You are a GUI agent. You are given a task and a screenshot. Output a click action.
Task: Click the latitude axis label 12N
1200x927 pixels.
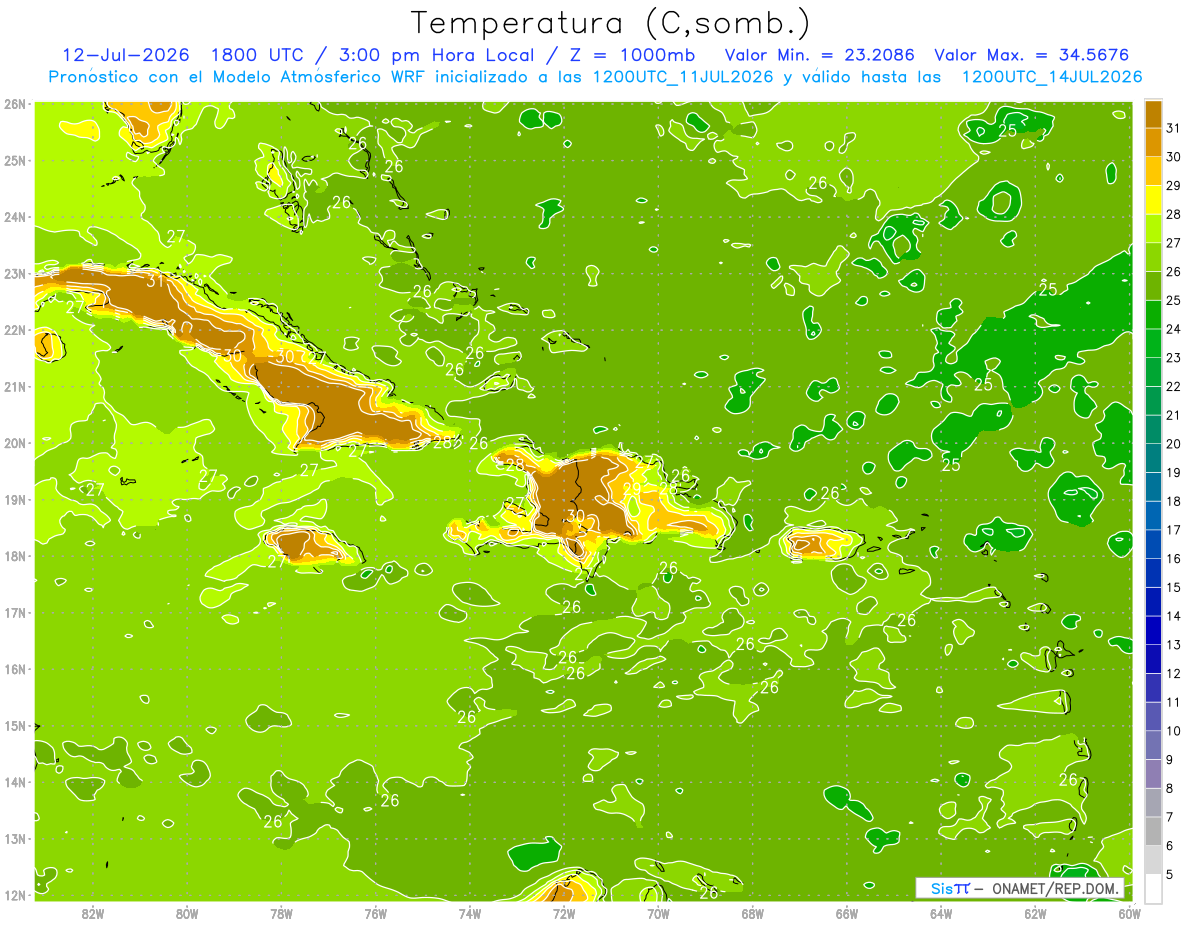point(14,895)
